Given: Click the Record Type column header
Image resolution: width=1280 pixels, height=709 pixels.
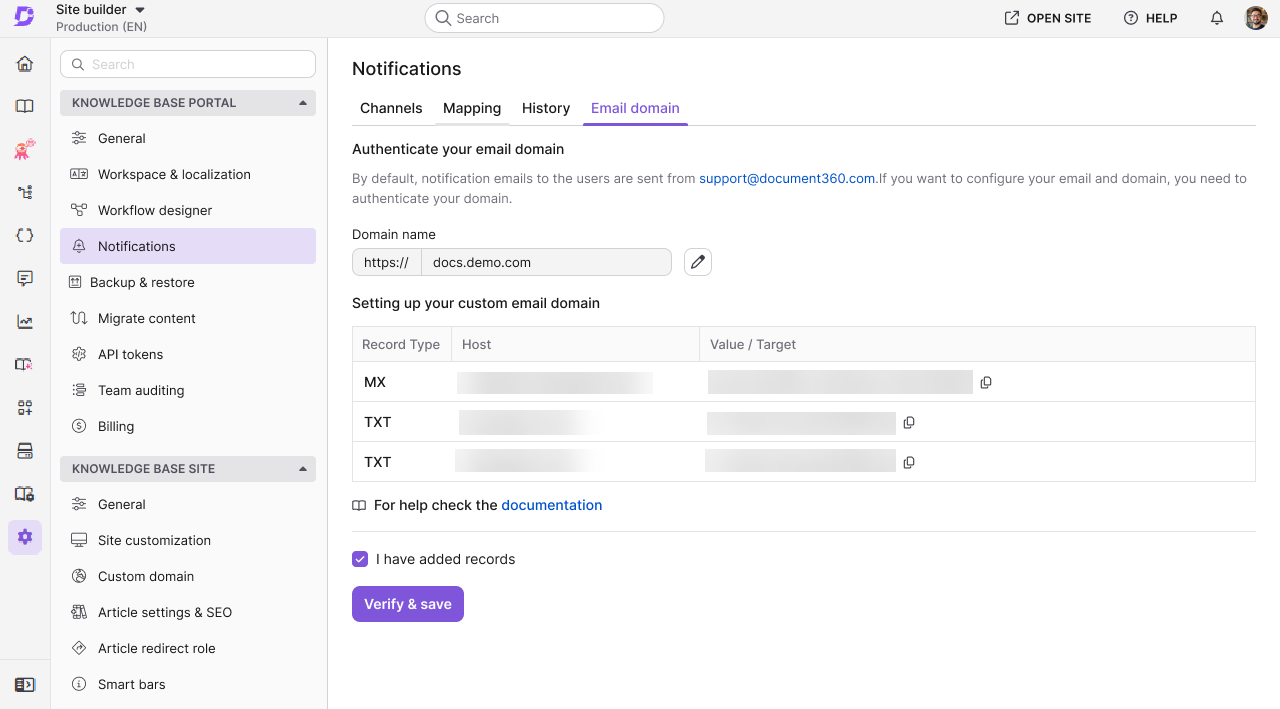Looking at the screenshot, I should [401, 344].
